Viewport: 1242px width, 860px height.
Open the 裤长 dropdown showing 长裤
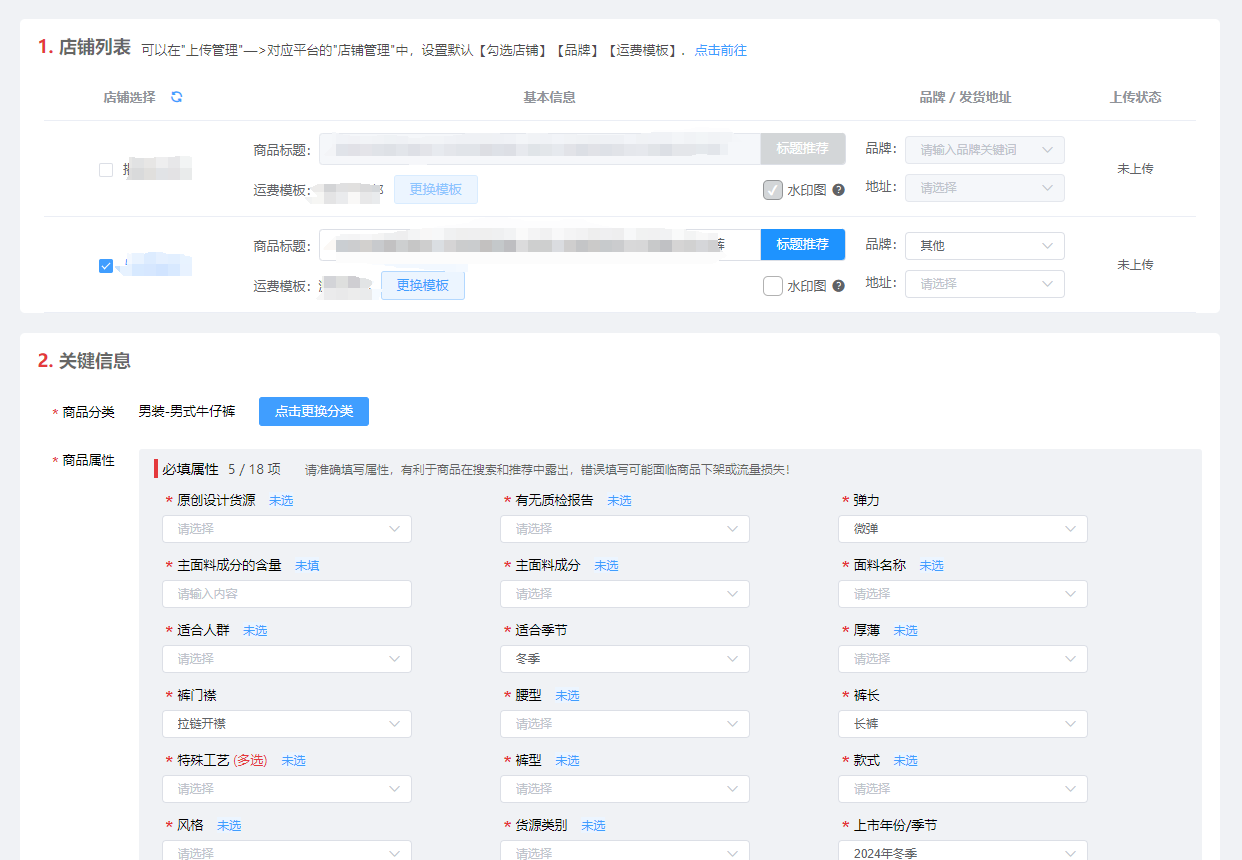[962, 723]
